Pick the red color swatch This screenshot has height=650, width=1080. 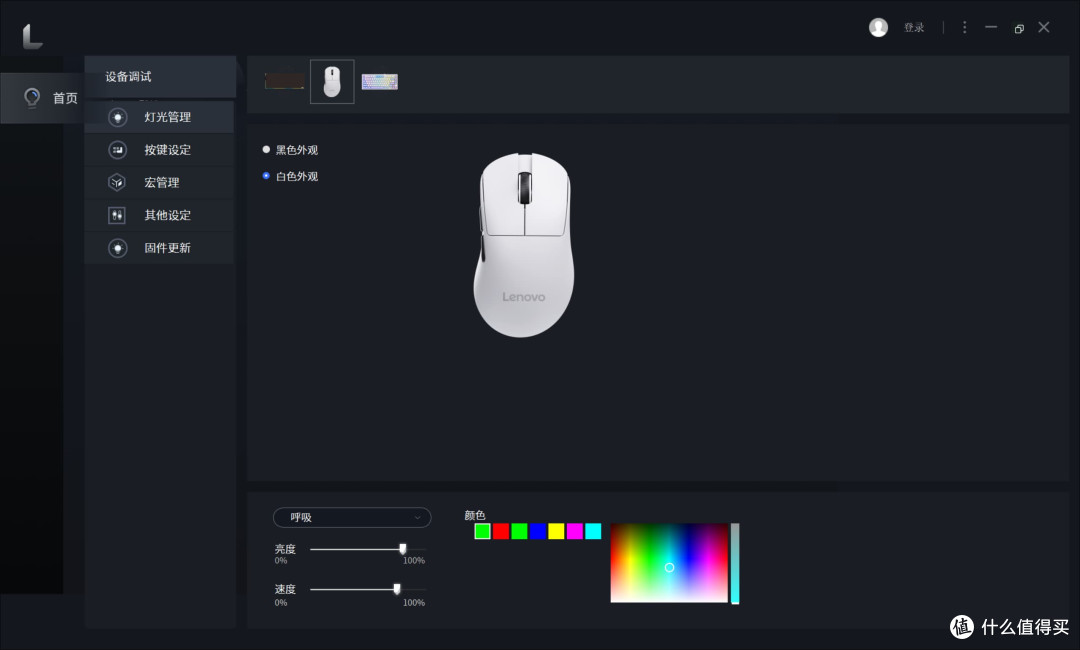[501, 531]
